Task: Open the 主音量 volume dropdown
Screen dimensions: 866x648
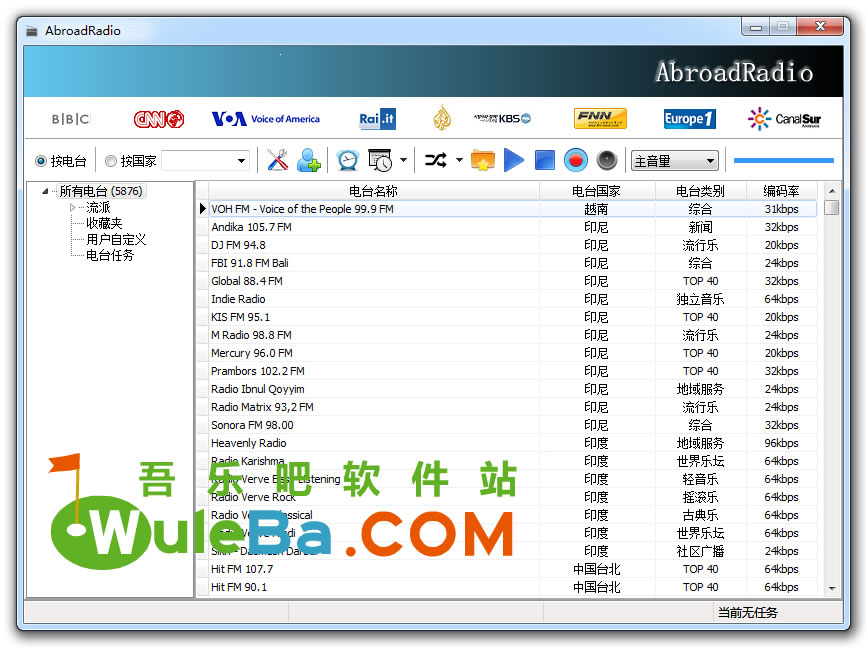Action: pyautogui.click(x=675, y=161)
